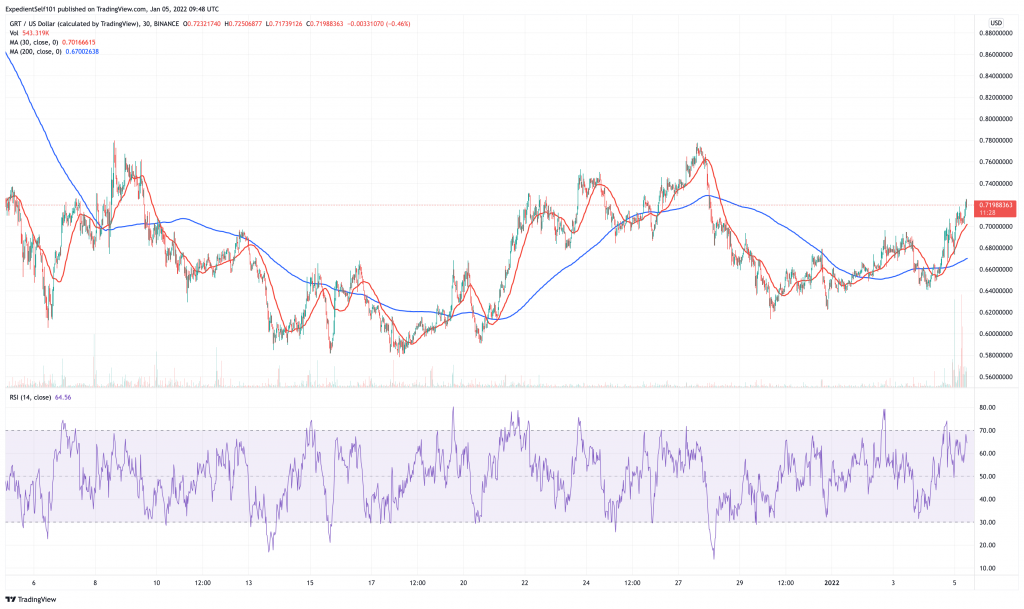Click date label 22 on the time axis

(525, 582)
